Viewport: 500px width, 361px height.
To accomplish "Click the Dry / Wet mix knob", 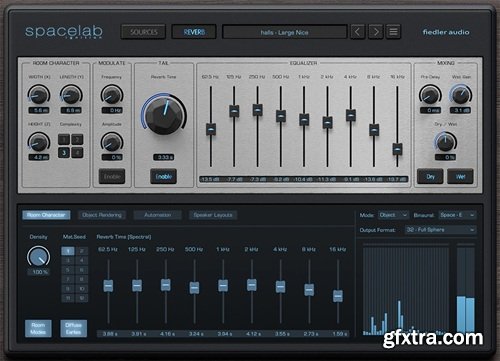I will point(446,142).
